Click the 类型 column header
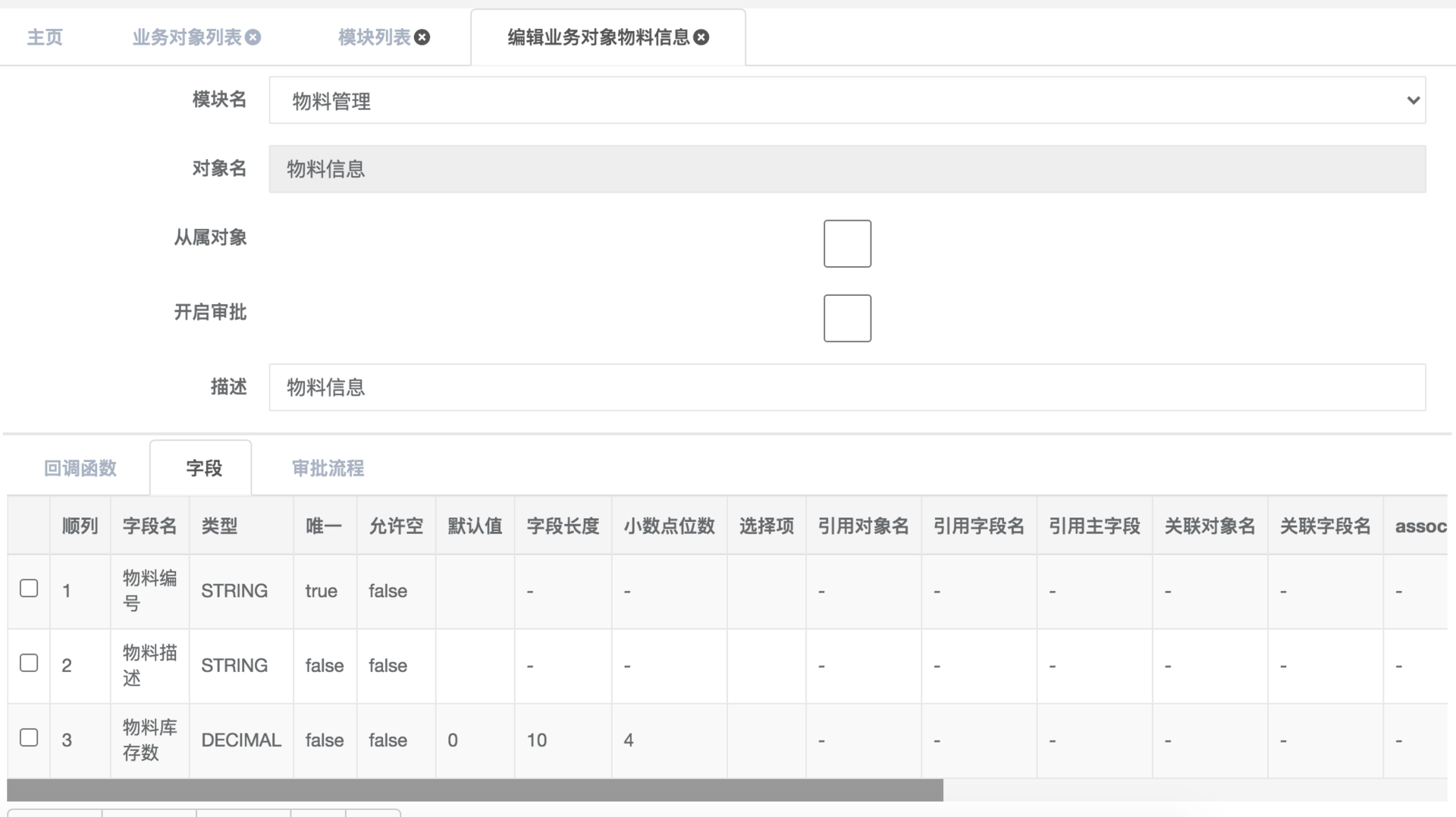The height and width of the screenshot is (817, 1456). [241, 526]
